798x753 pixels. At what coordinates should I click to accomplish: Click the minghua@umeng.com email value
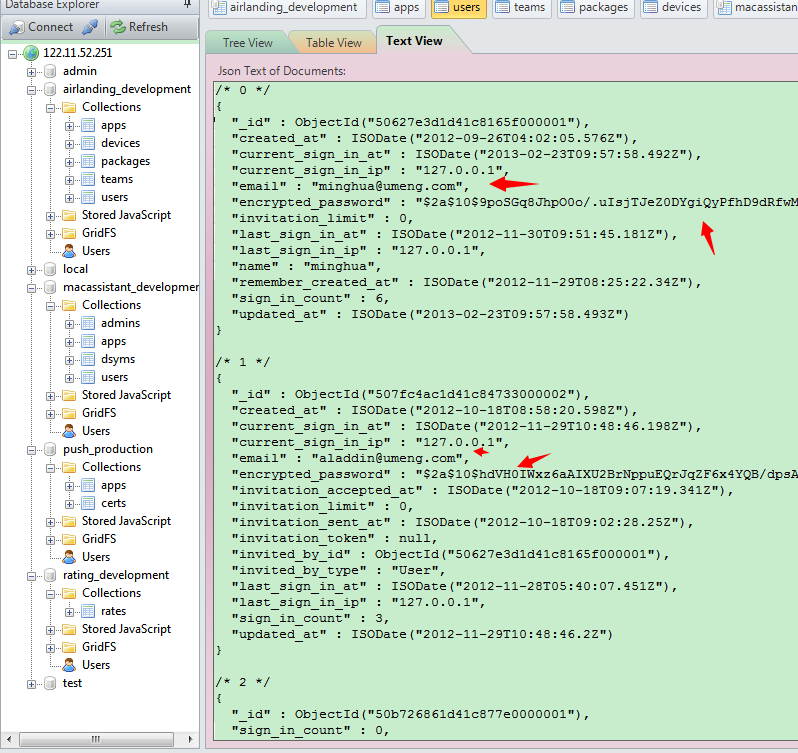coord(387,187)
